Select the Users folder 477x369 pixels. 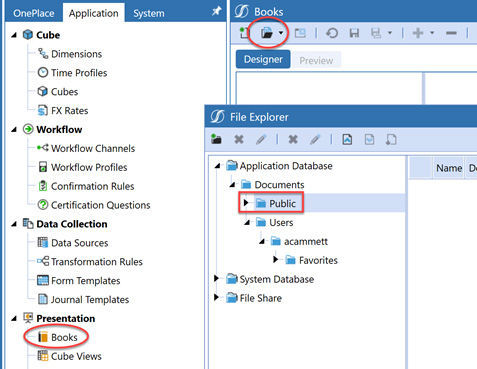point(281,222)
